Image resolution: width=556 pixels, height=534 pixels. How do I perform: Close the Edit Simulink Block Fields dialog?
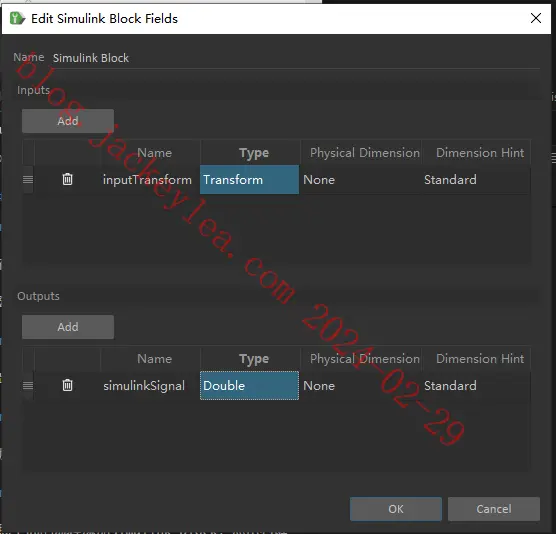pyautogui.click(x=536, y=18)
